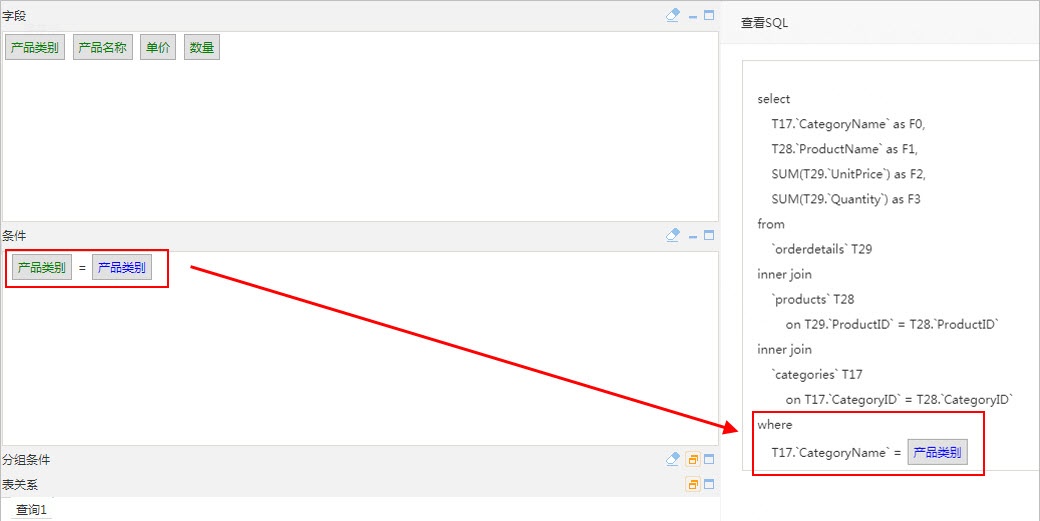This screenshot has height=521, width=1040.
Task: Restore the 分组条件 panel using the orange icon
Action: click(693, 459)
